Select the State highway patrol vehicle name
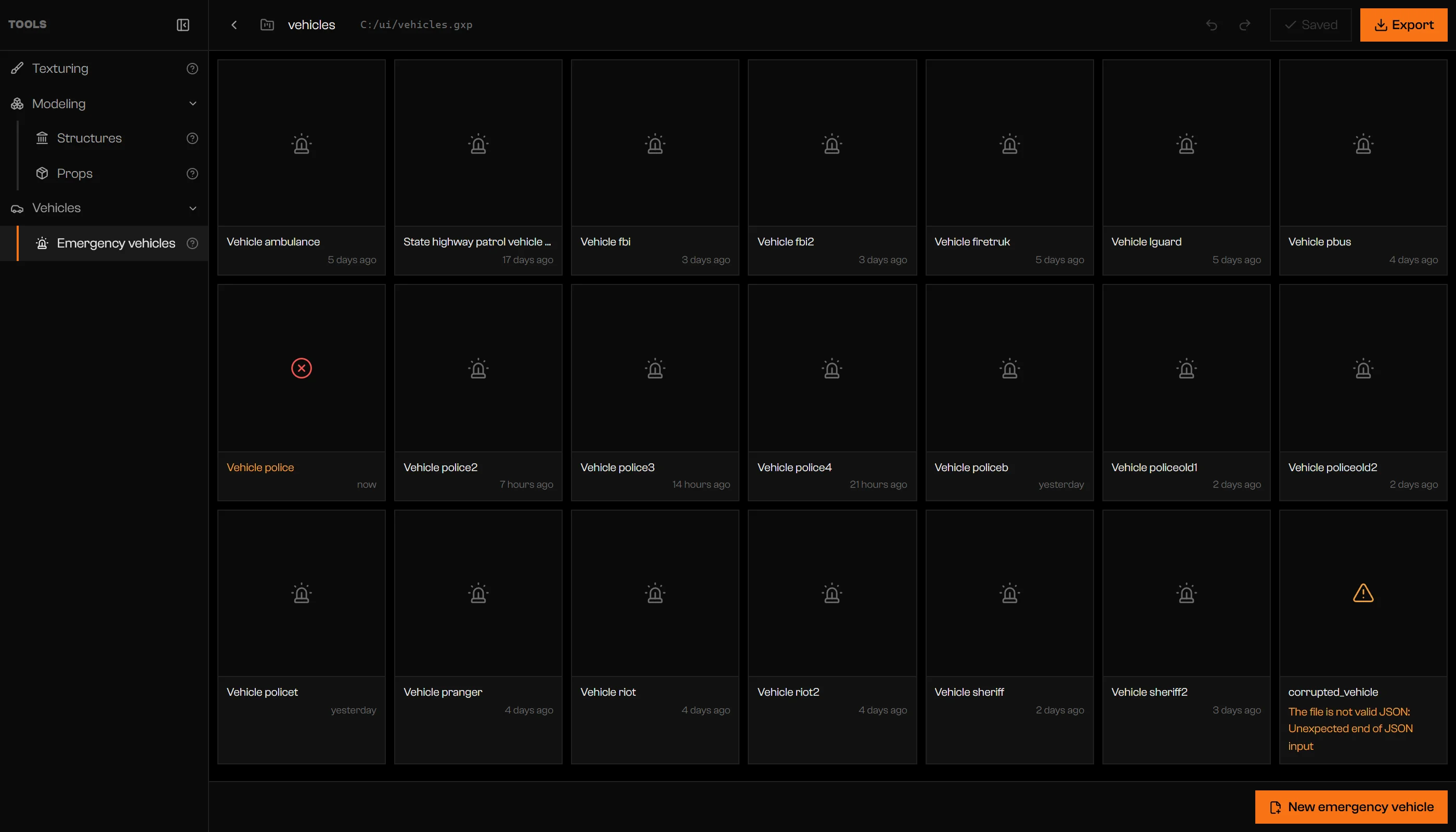The width and height of the screenshot is (1456, 832). 477,242
